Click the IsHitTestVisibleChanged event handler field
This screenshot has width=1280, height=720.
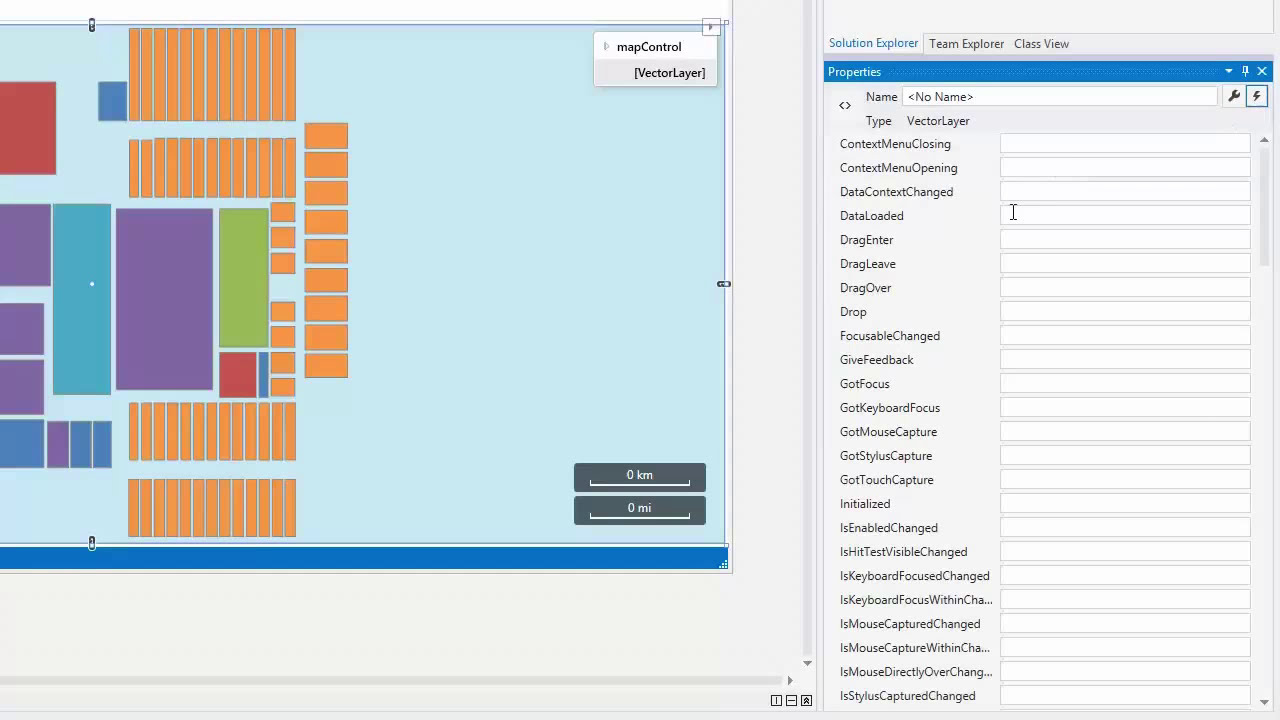1125,552
